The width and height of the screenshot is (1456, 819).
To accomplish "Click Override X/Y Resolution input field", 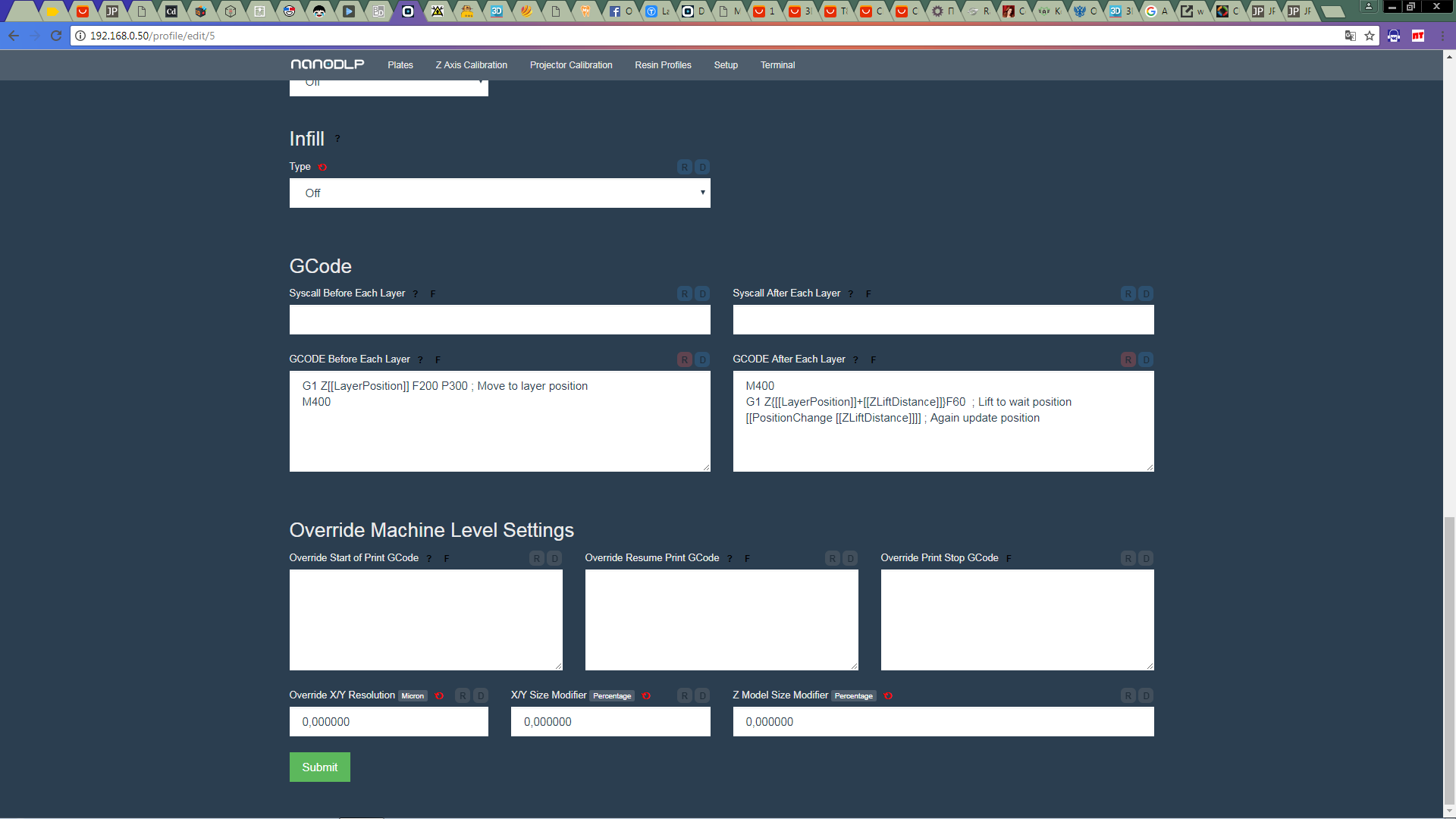I will [x=388, y=722].
